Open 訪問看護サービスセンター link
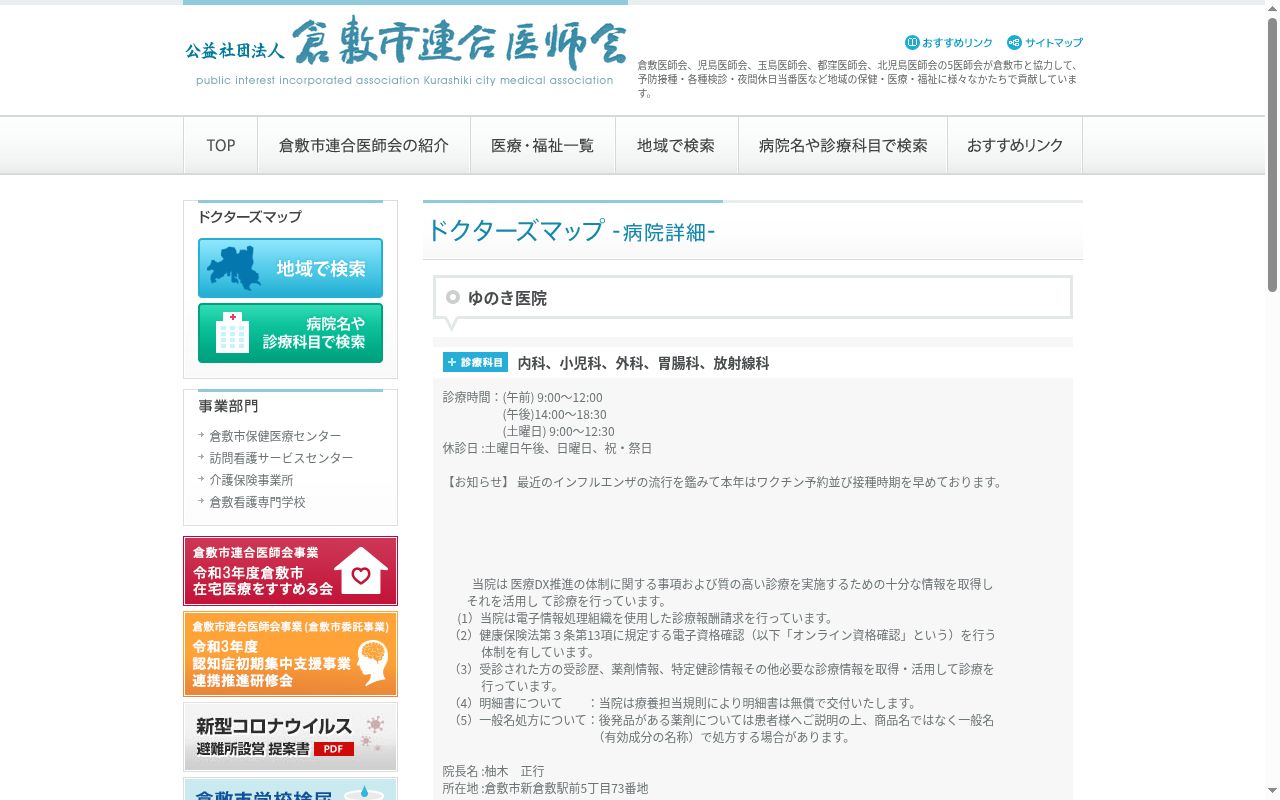 click(x=281, y=458)
